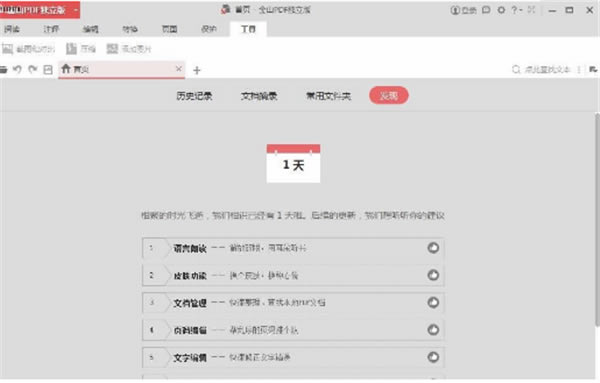Open the 阅读 ribbon tab
This screenshot has height=383, width=600.
coord(12,29)
